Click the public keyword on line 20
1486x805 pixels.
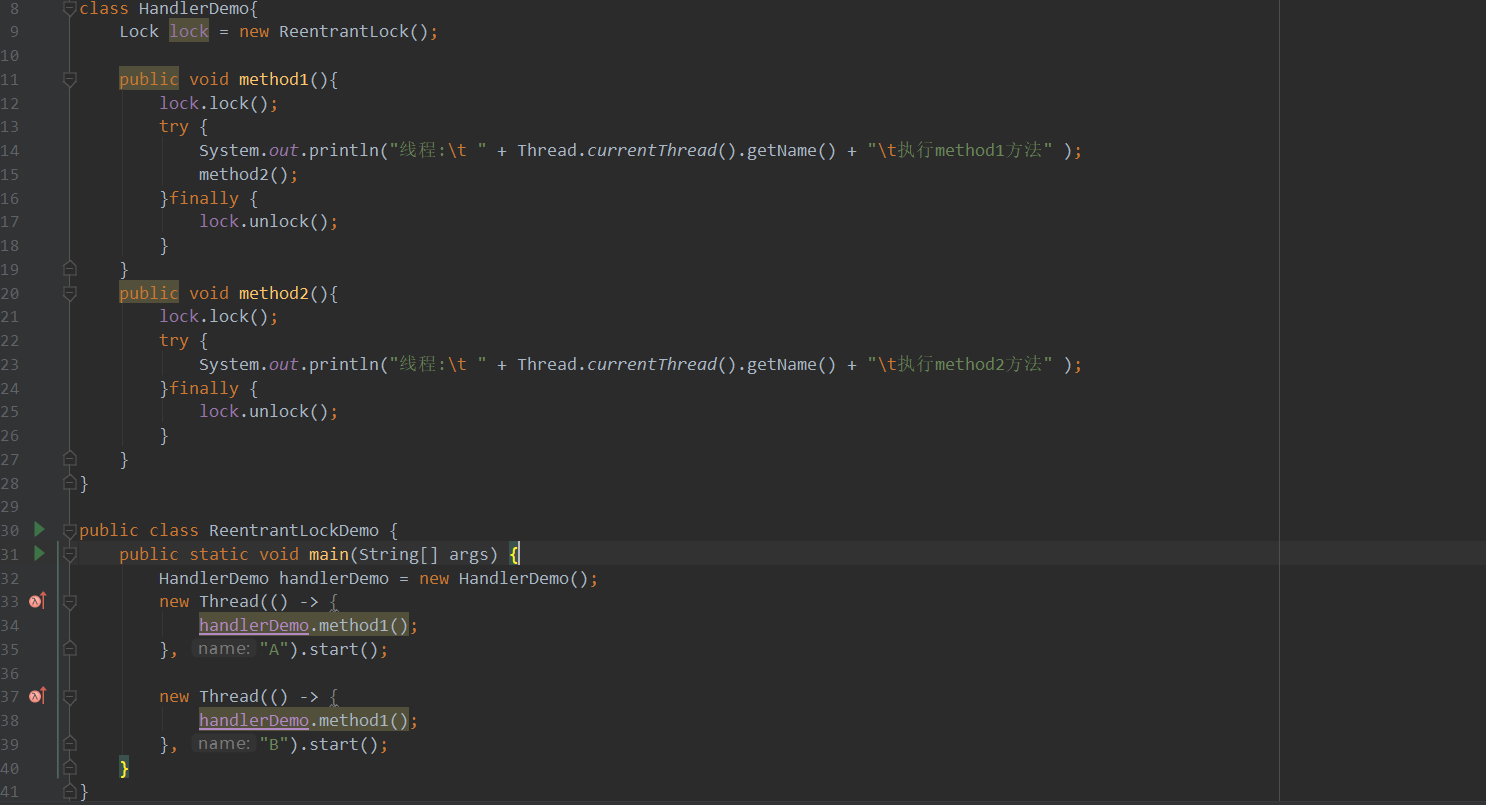point(149,293)
